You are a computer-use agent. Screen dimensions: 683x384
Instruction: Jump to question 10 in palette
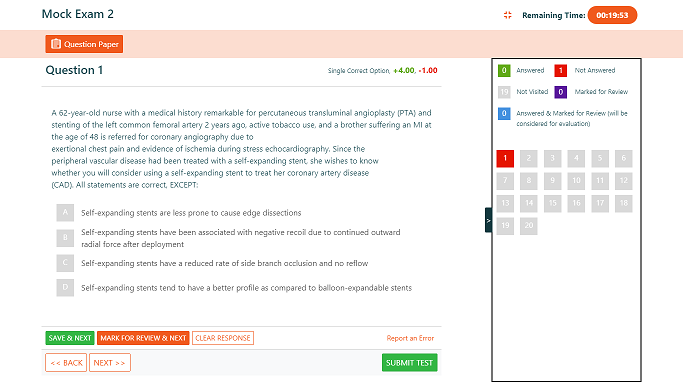click(x=576, y=181)
